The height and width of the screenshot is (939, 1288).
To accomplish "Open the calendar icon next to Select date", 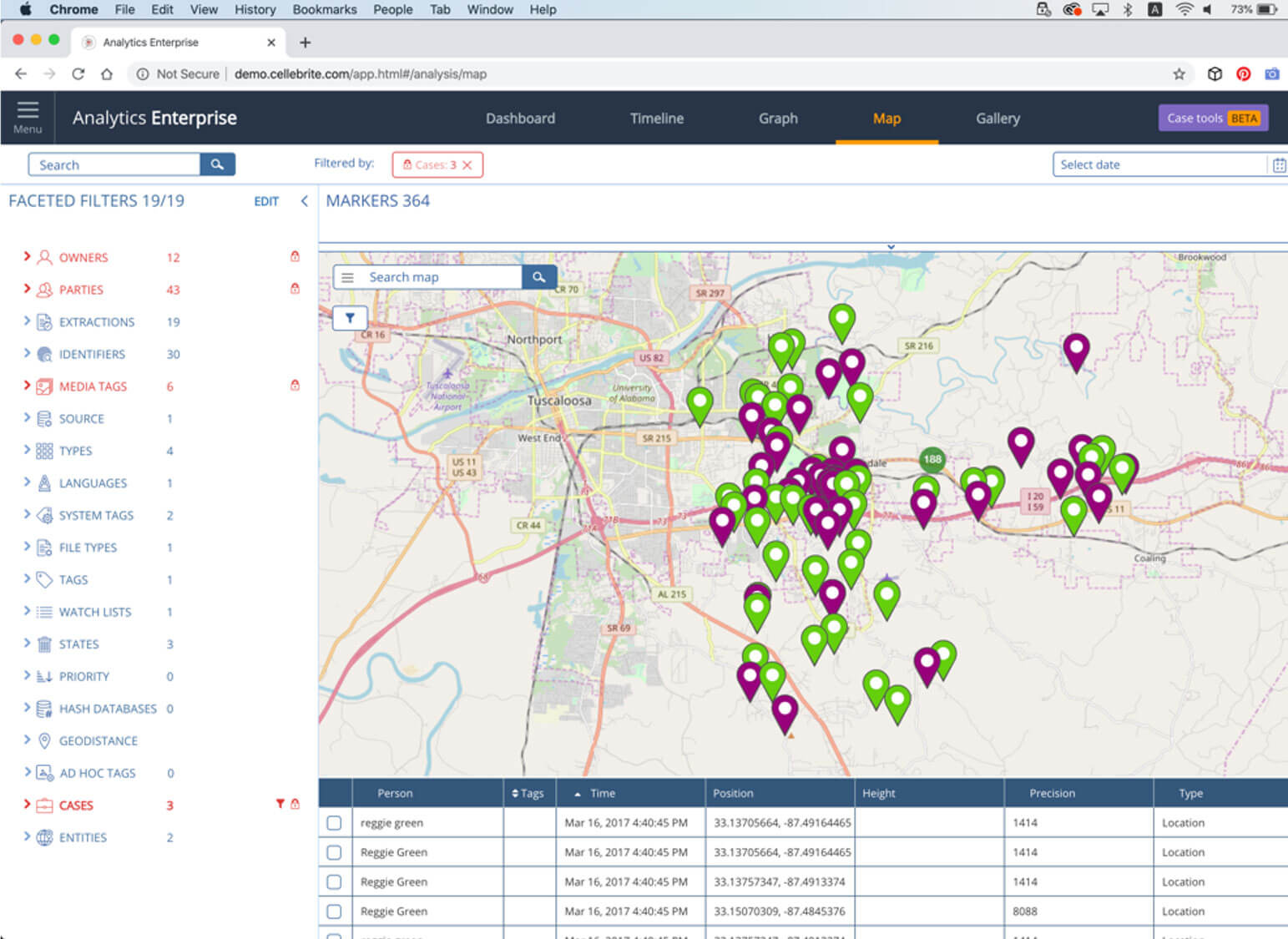I will [1278, 165].
